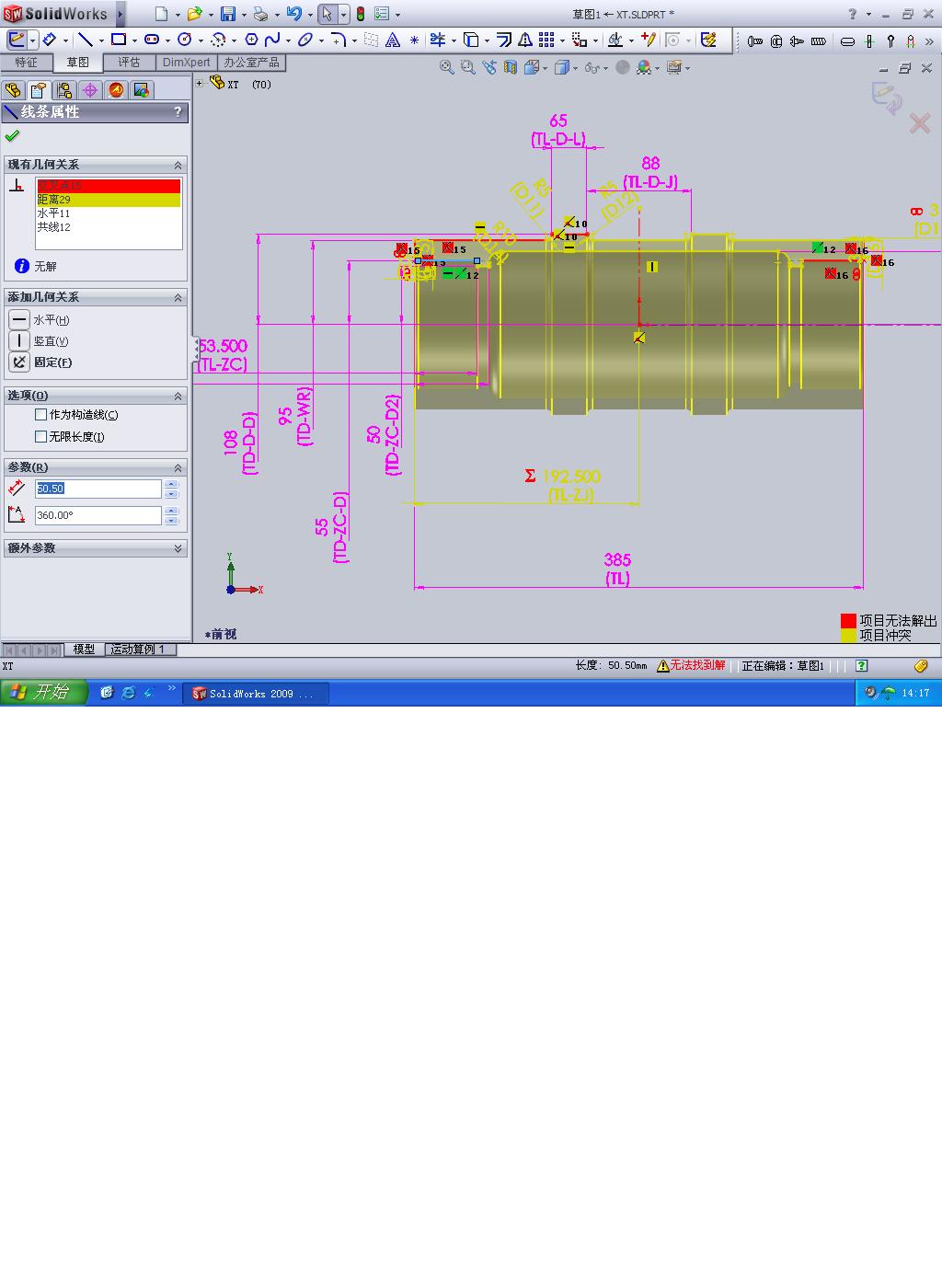Viewport: 942px width, 1288px height.
Task: Select the Arc sketch tool
Action: click(x=218, y=40)
